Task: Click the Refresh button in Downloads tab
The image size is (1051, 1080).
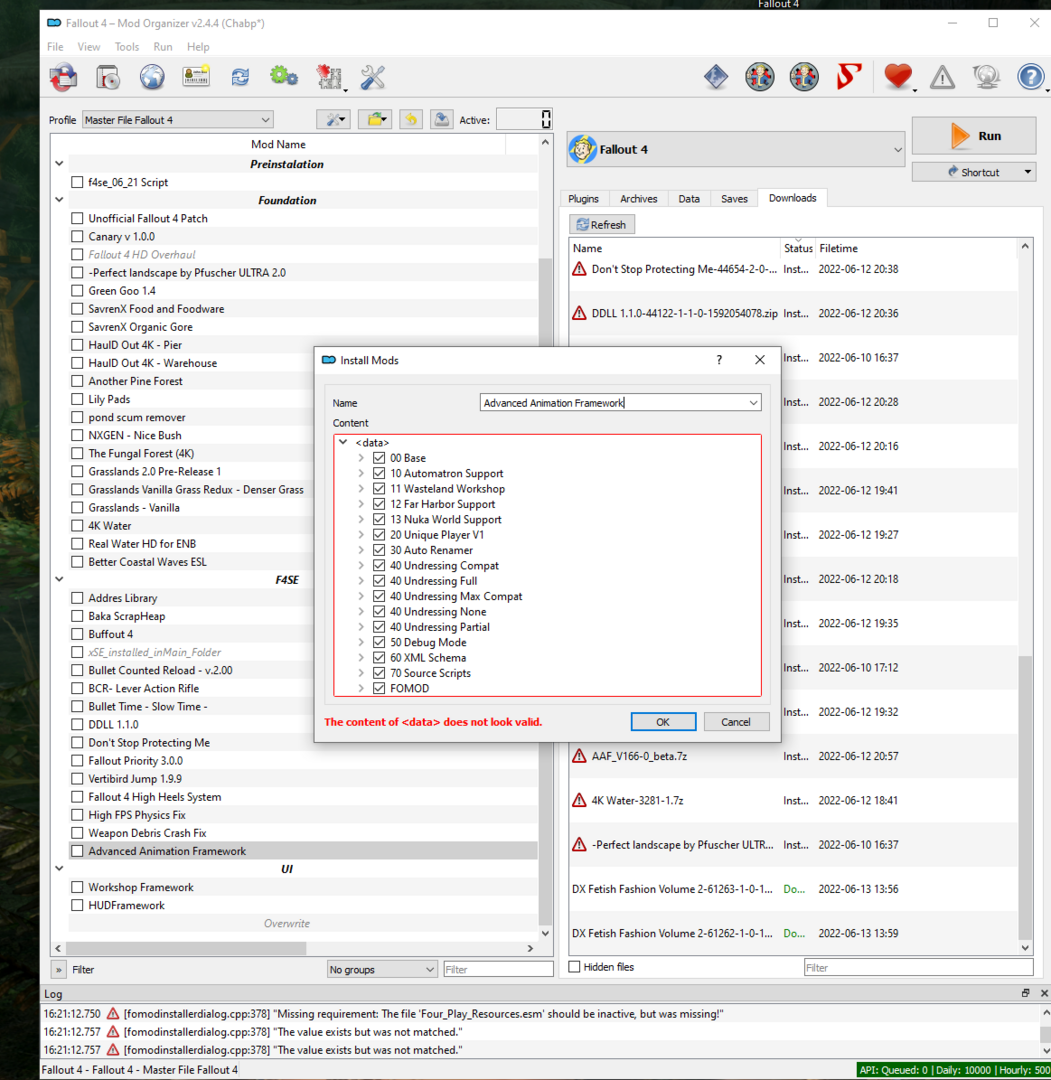Action: [x=601, y=225]
